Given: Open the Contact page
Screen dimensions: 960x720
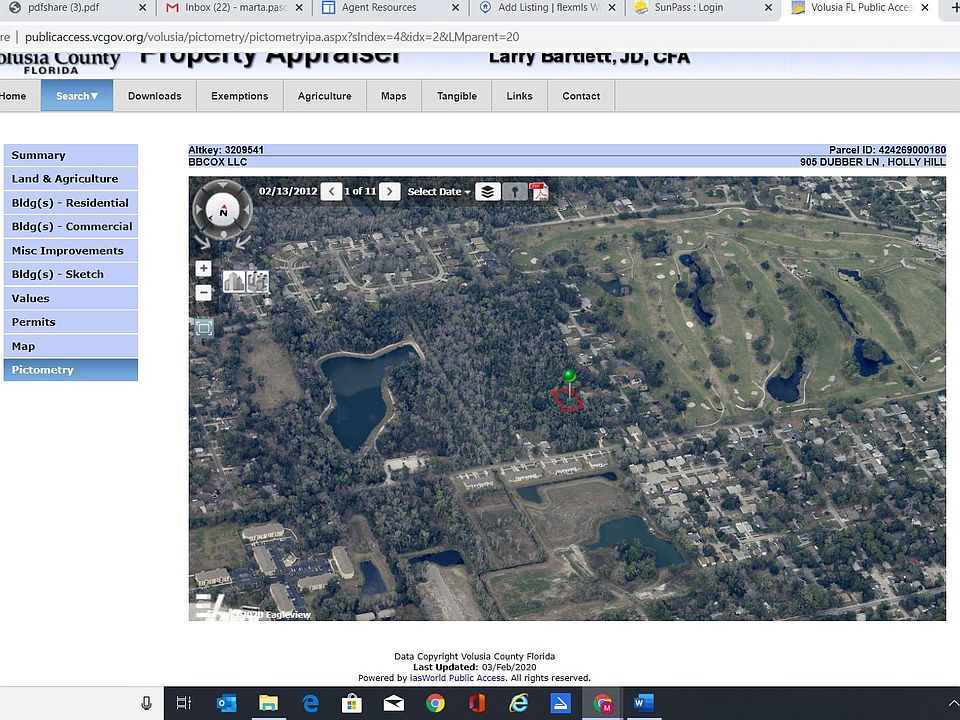Looking at the screenshot, I should (x=581, y=96).
